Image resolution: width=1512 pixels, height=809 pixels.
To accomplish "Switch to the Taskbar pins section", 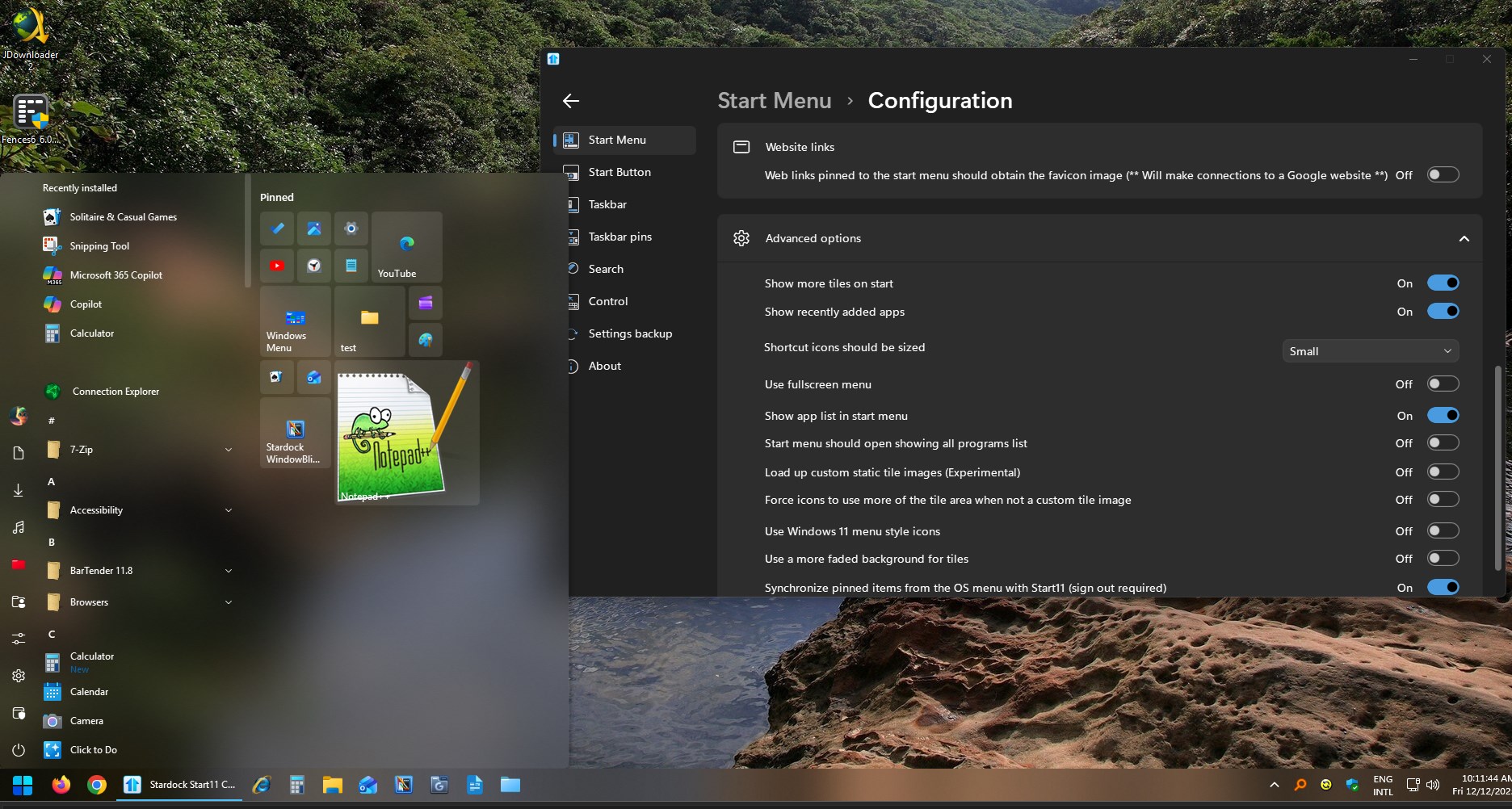I will pos(619,237).
